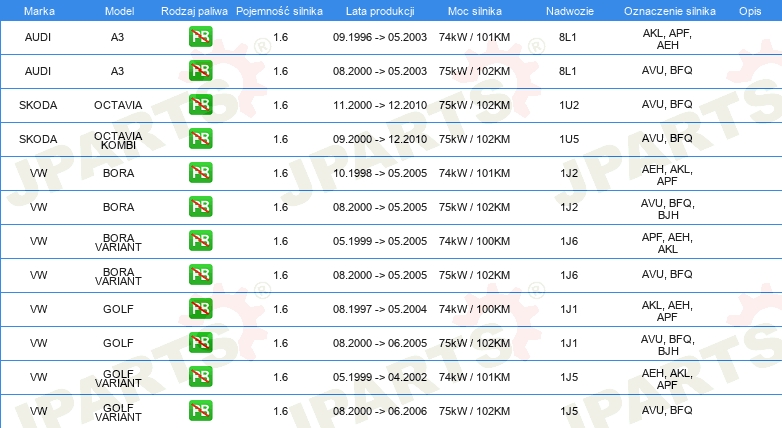Click the fuel icon in the VW BORA 74kW row
782x428 pixels.
(200, 173)
